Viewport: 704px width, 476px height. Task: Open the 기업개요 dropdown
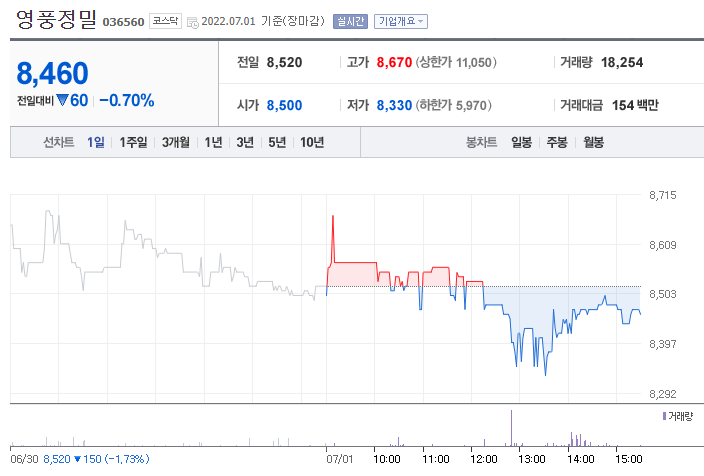[400, 22]
